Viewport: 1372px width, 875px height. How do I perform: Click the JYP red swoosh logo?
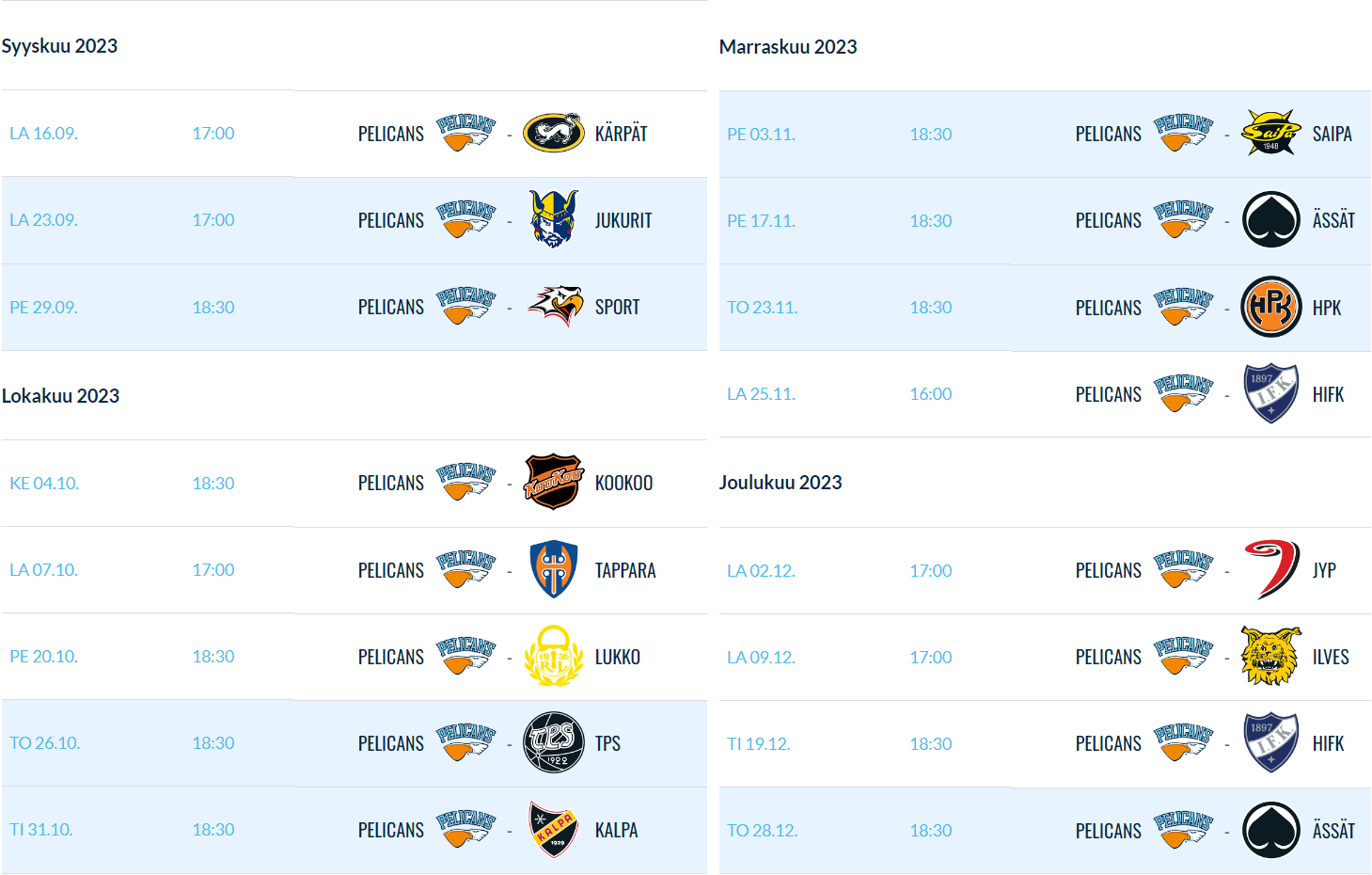tap(1271, 569)
